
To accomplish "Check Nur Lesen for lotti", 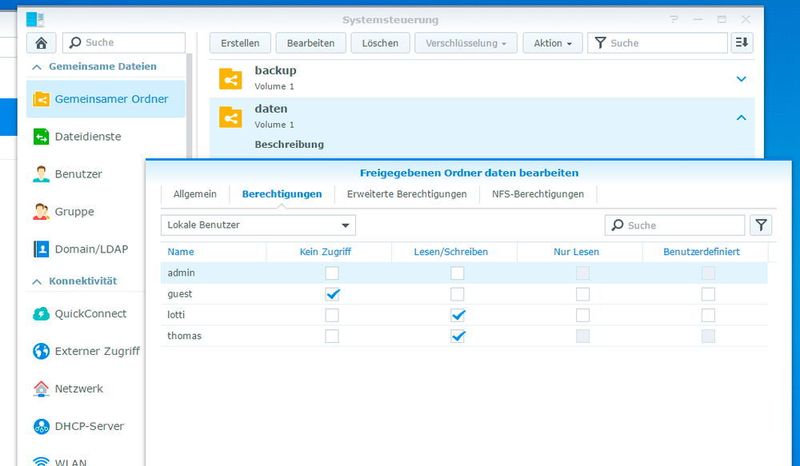I will [583, 315].
